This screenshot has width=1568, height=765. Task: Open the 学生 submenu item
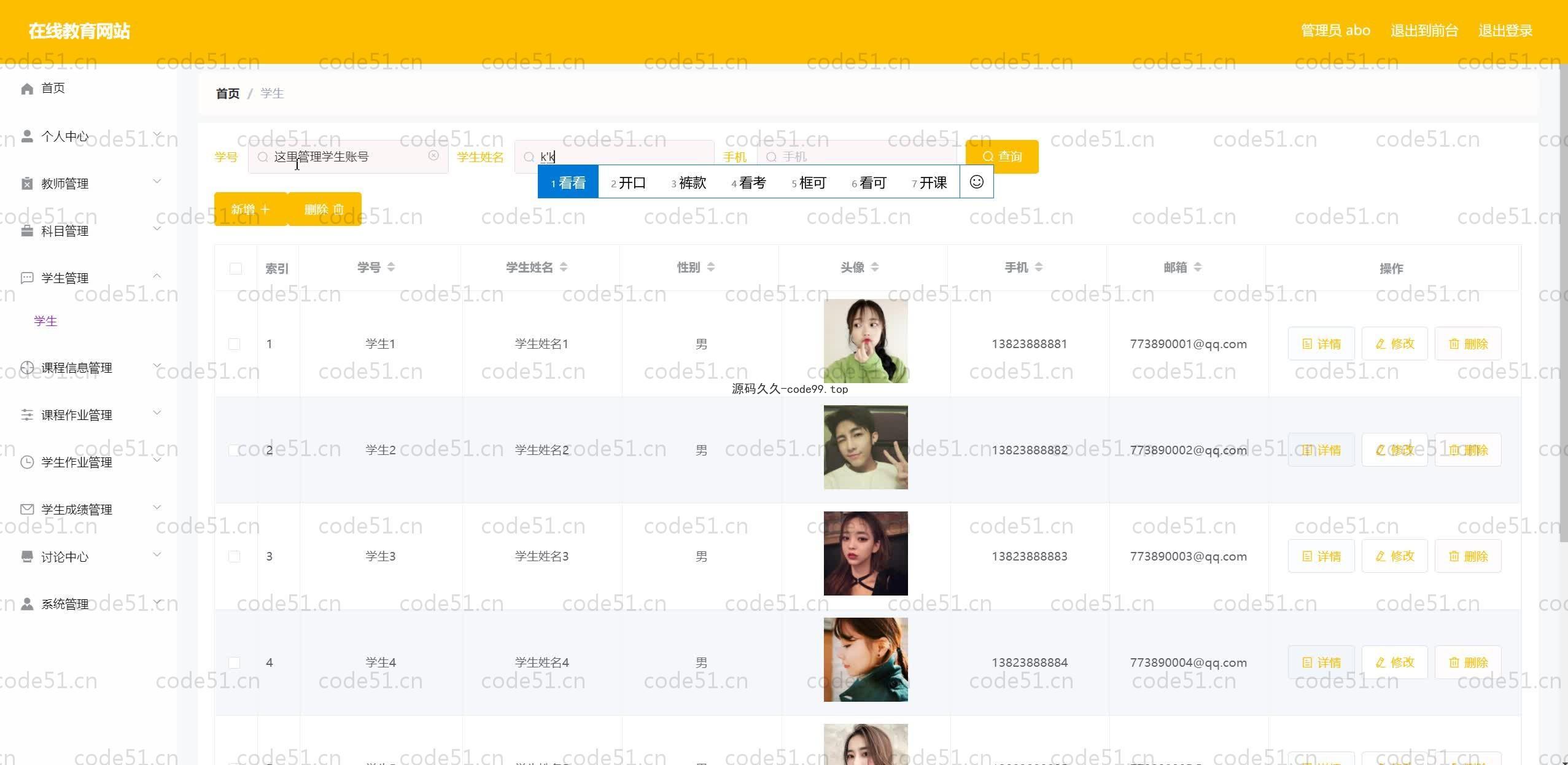point(45,321)
